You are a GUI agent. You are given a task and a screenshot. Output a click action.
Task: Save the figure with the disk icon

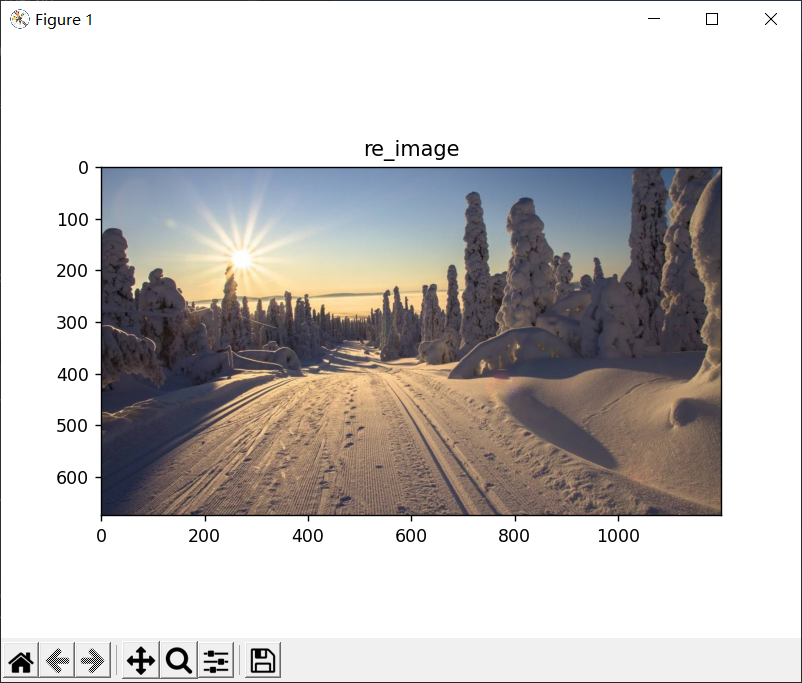(263, 660)
